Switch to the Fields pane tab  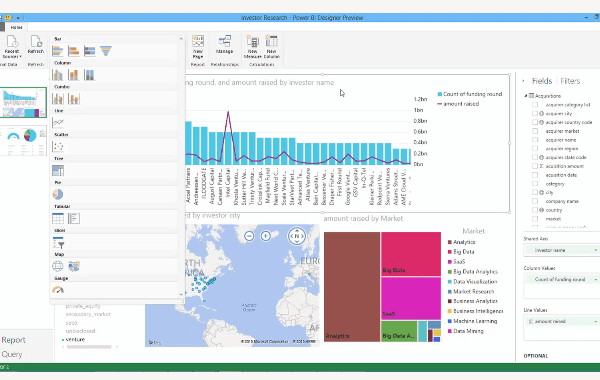click(x=542, y=81)
